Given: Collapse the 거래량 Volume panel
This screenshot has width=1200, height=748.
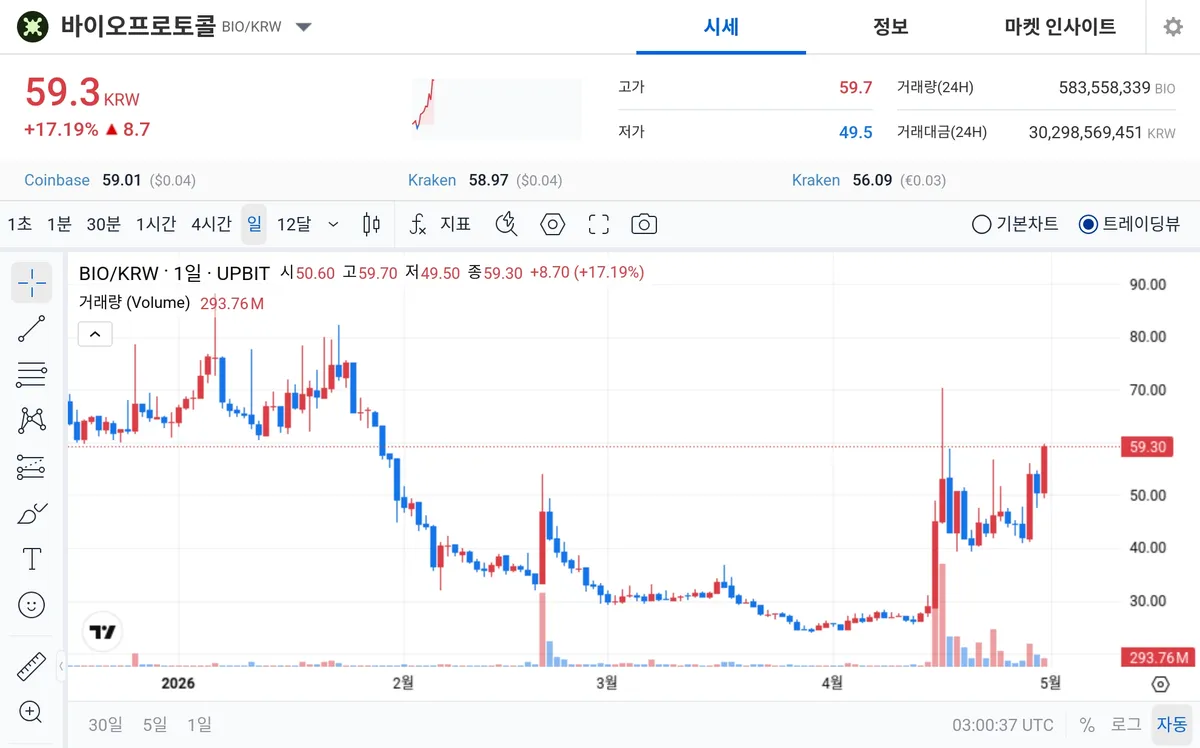Looking at the screenshot, I should pyautogui.click(x=95, y=333).
